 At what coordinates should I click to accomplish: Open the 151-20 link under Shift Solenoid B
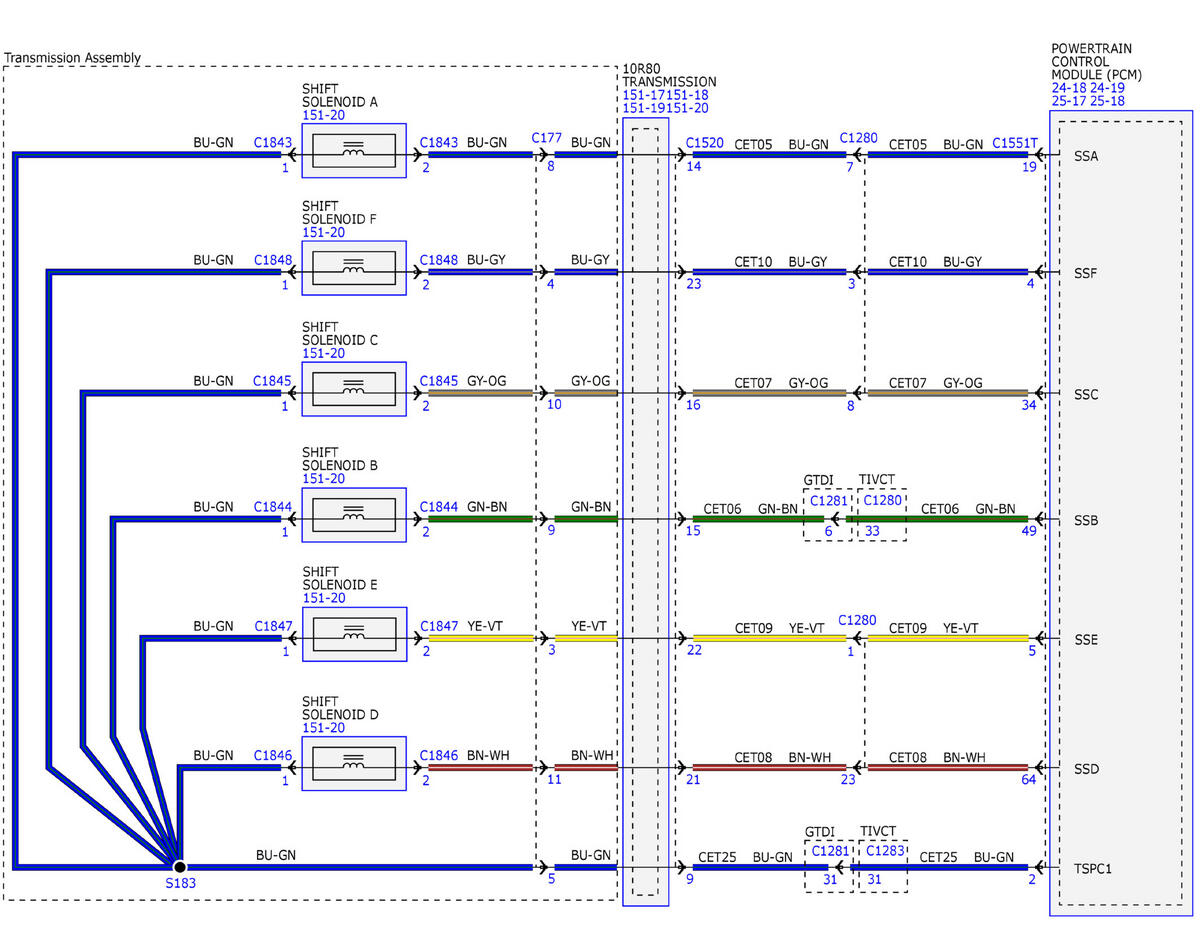point(323,480)
